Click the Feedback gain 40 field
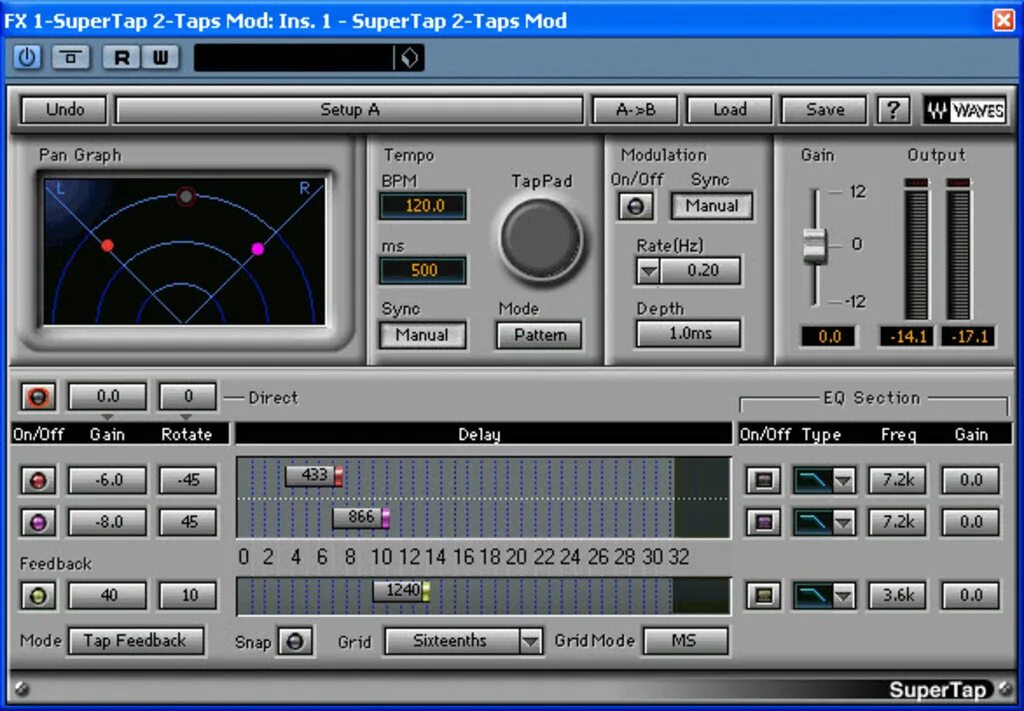 [x=108, y=595]
